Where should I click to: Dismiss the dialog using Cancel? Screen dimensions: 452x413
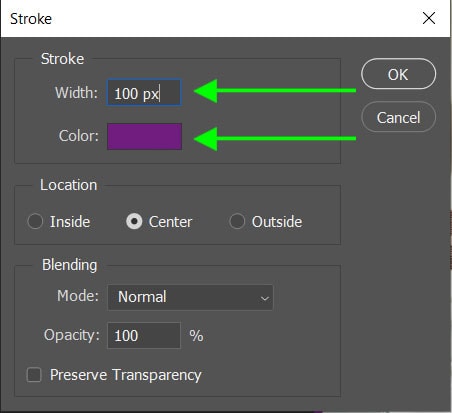click(398, 117)
